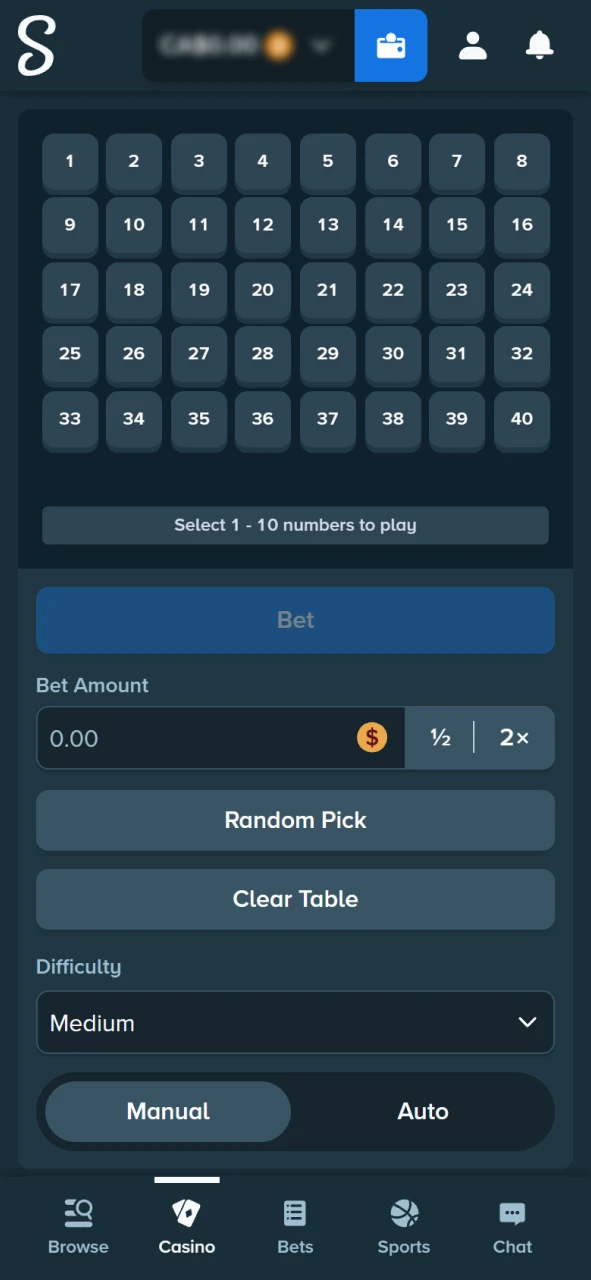Open Browse from the bottom navigation

point(78,1222)
